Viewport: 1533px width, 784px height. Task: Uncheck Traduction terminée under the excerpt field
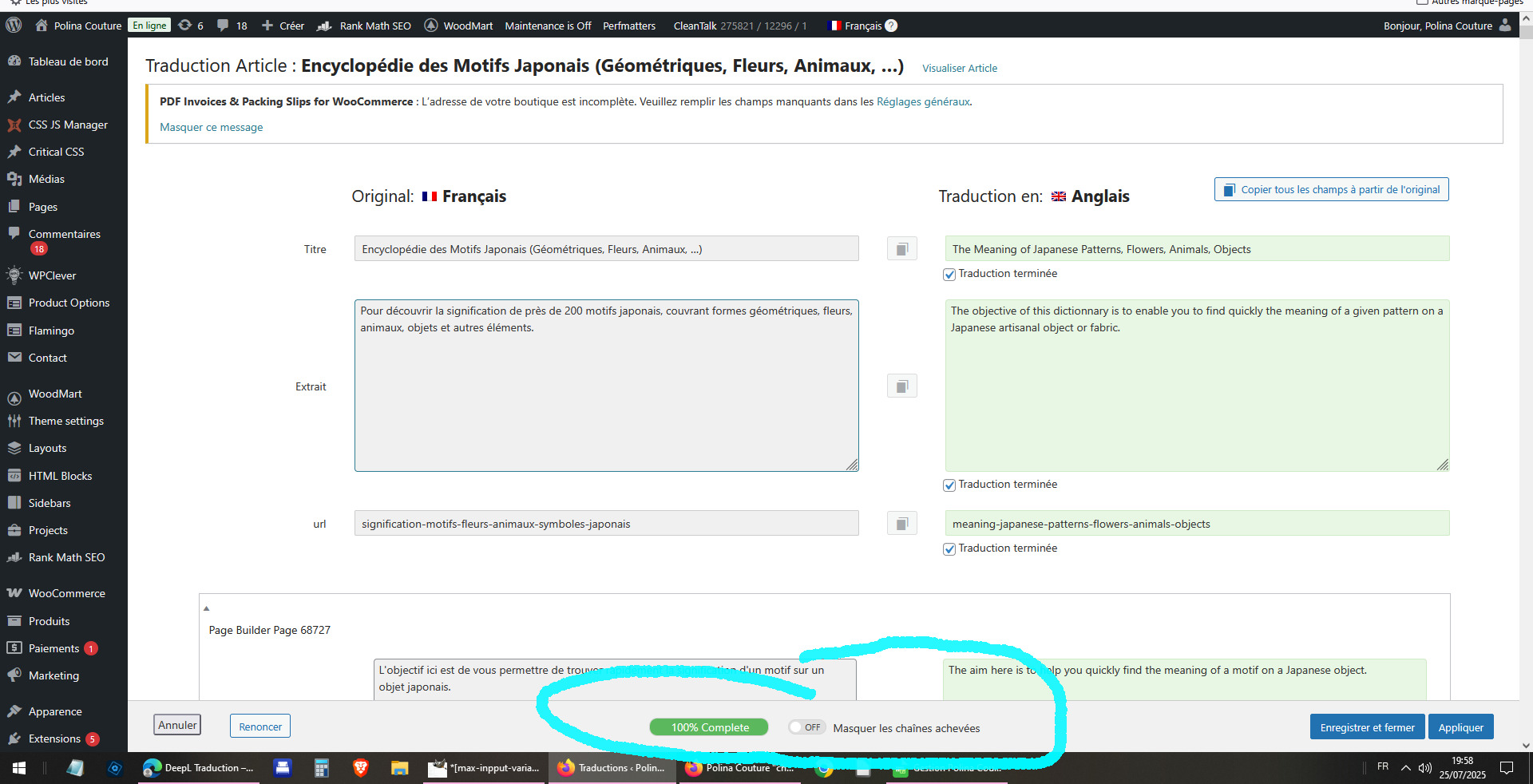tap(949, 485)
